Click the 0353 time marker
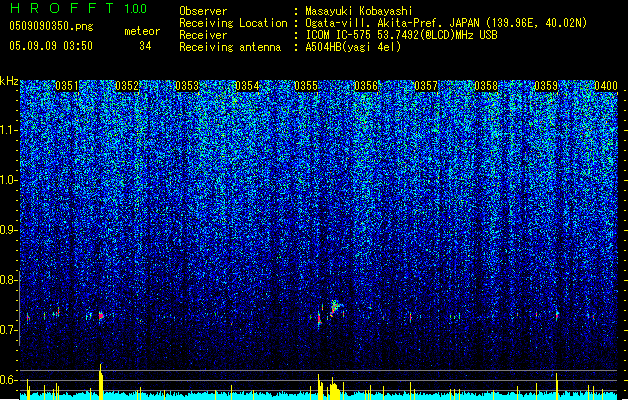The height and width of the screenshot is (400, 629). 187,86
